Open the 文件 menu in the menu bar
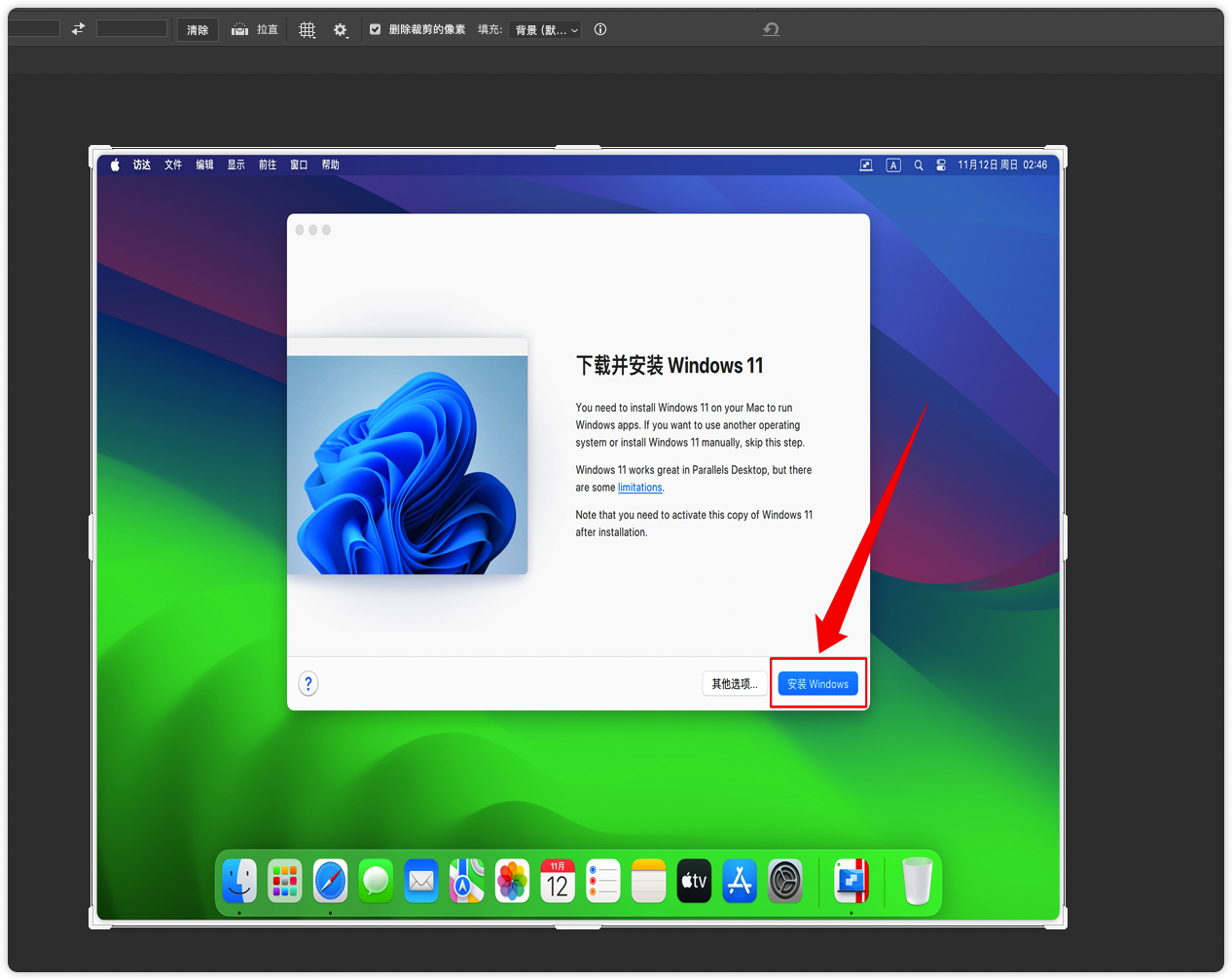Image resolution: width=1232 pixels, height=980 pixels. (173, 165)
